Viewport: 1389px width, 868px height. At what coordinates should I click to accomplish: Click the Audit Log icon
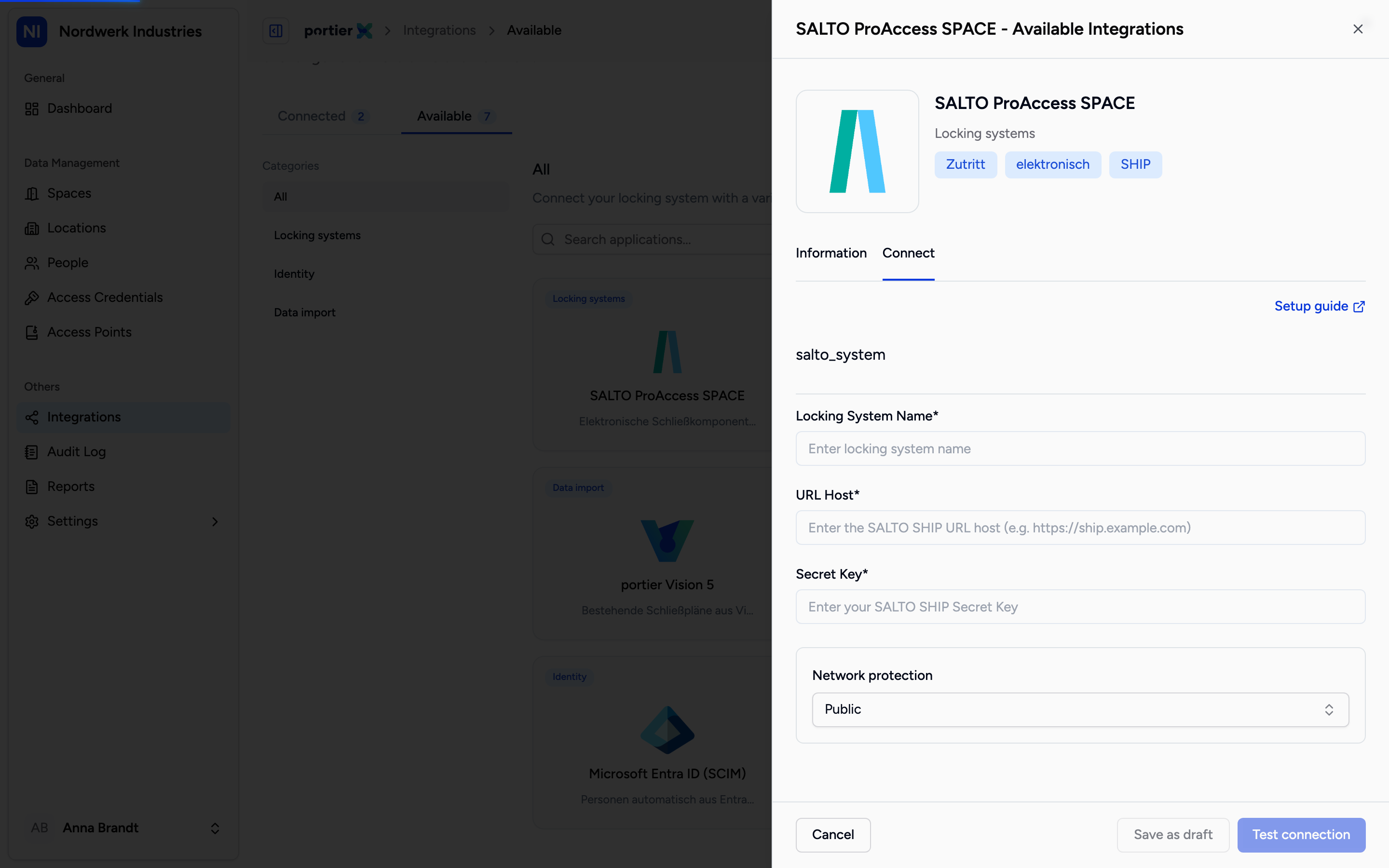click(x=31, y=452)
